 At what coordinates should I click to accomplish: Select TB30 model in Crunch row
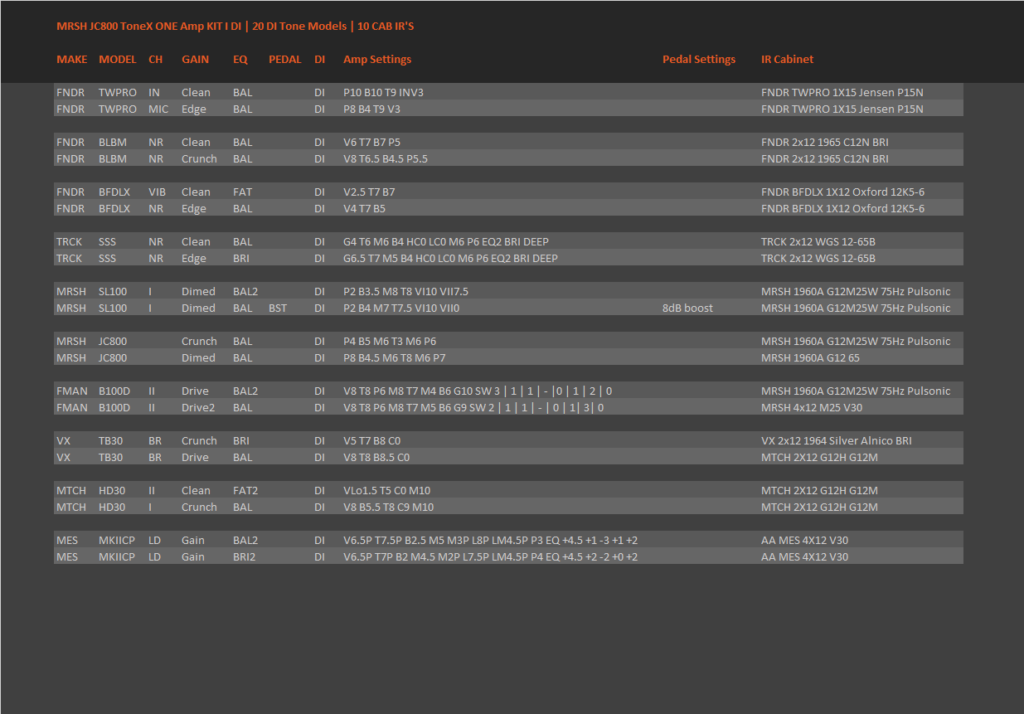[110, 441]
